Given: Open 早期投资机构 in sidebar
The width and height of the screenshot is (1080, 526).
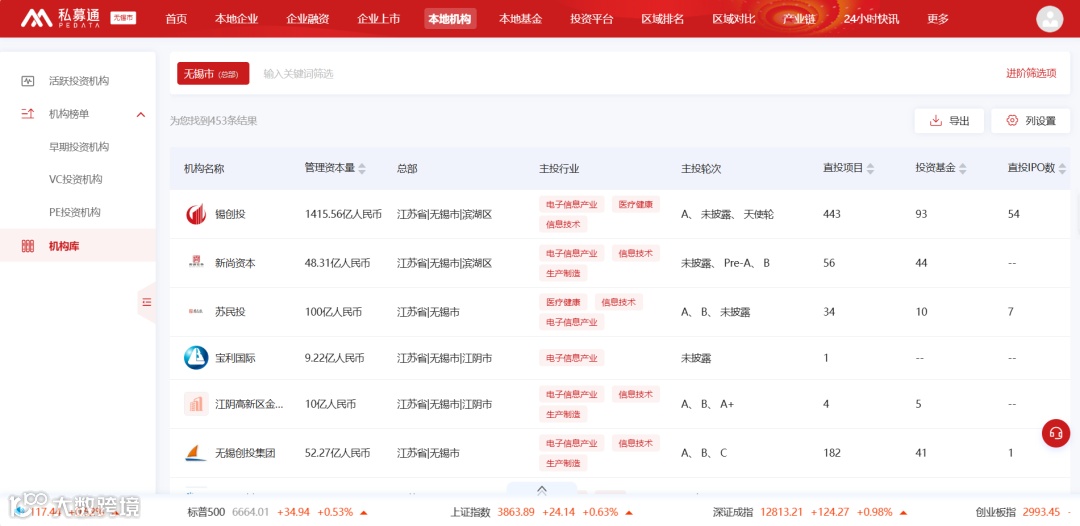Looking at the screenshot, I should (79, 147).
